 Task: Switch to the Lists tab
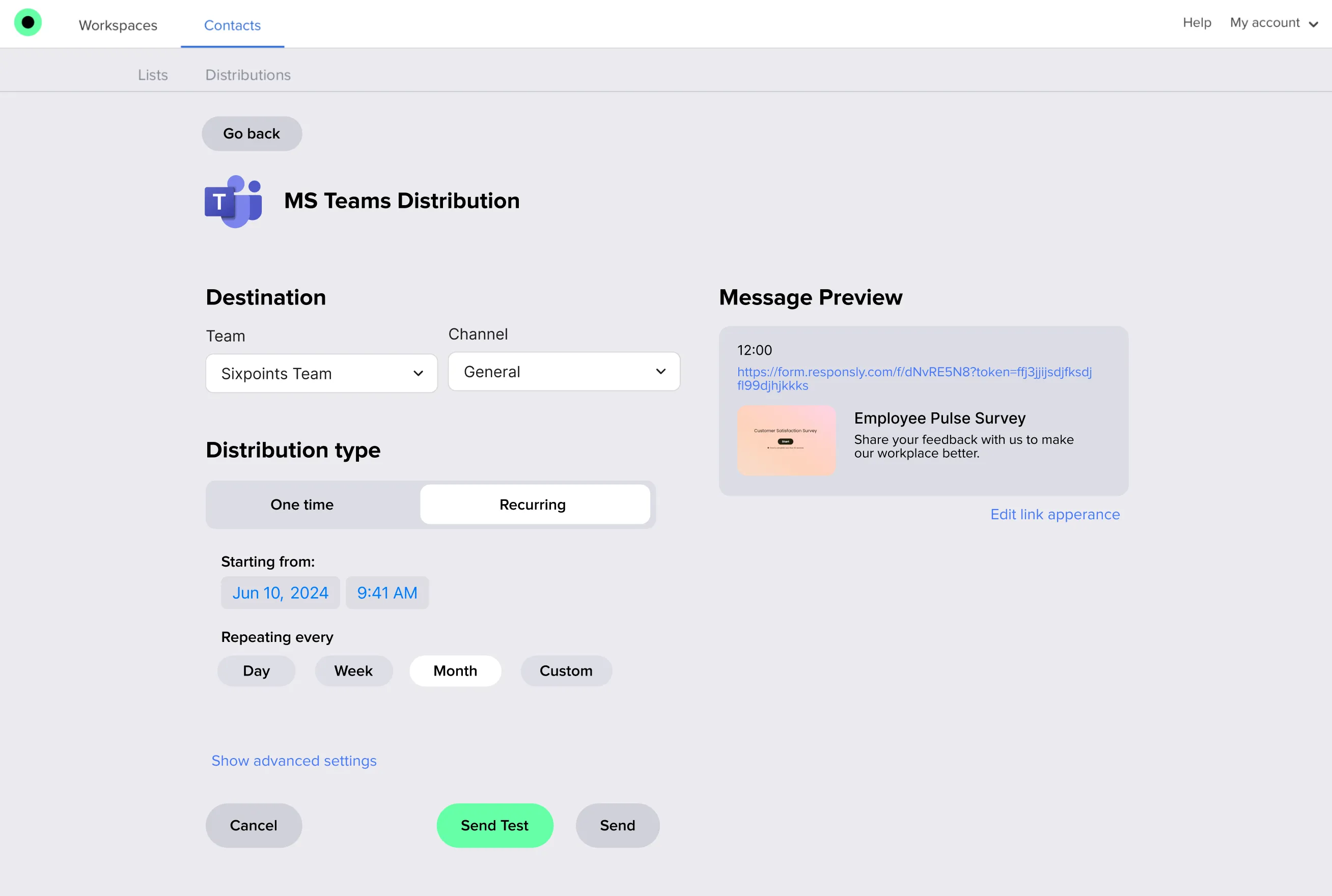pos(153,75)
